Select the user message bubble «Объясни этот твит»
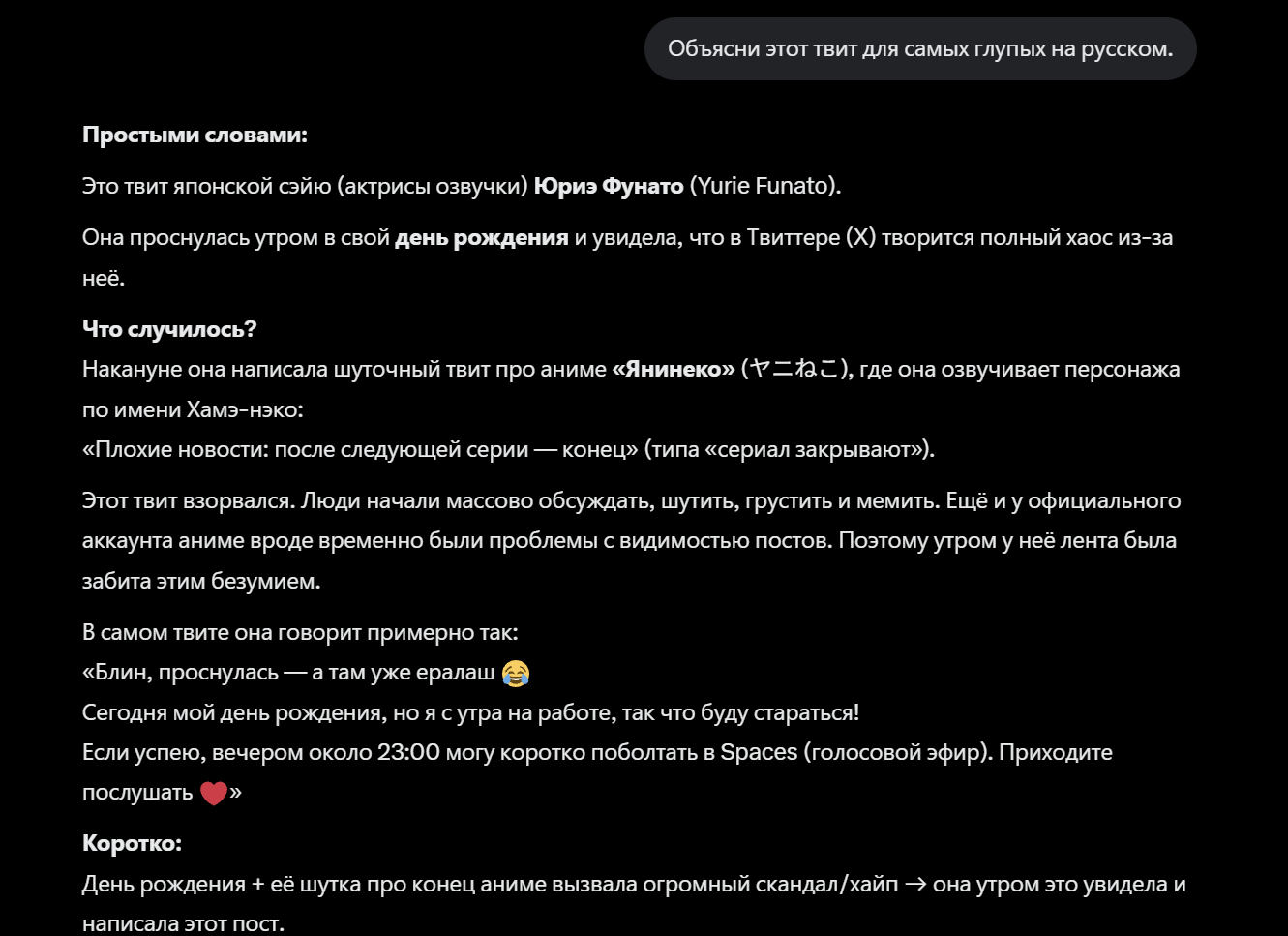The image size is (1288, 936). click(x=920, y=49)
